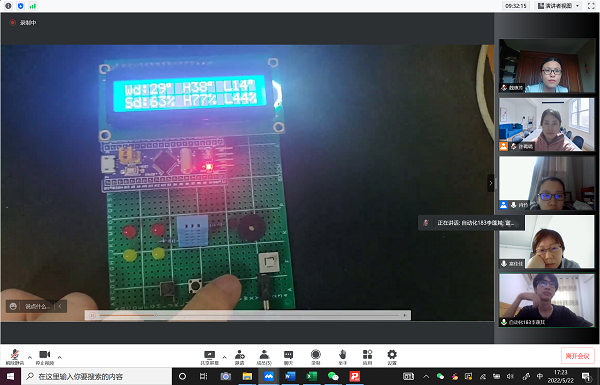
Task: Collapse the participant video sidebar arrow
Action: click(491, 183)
